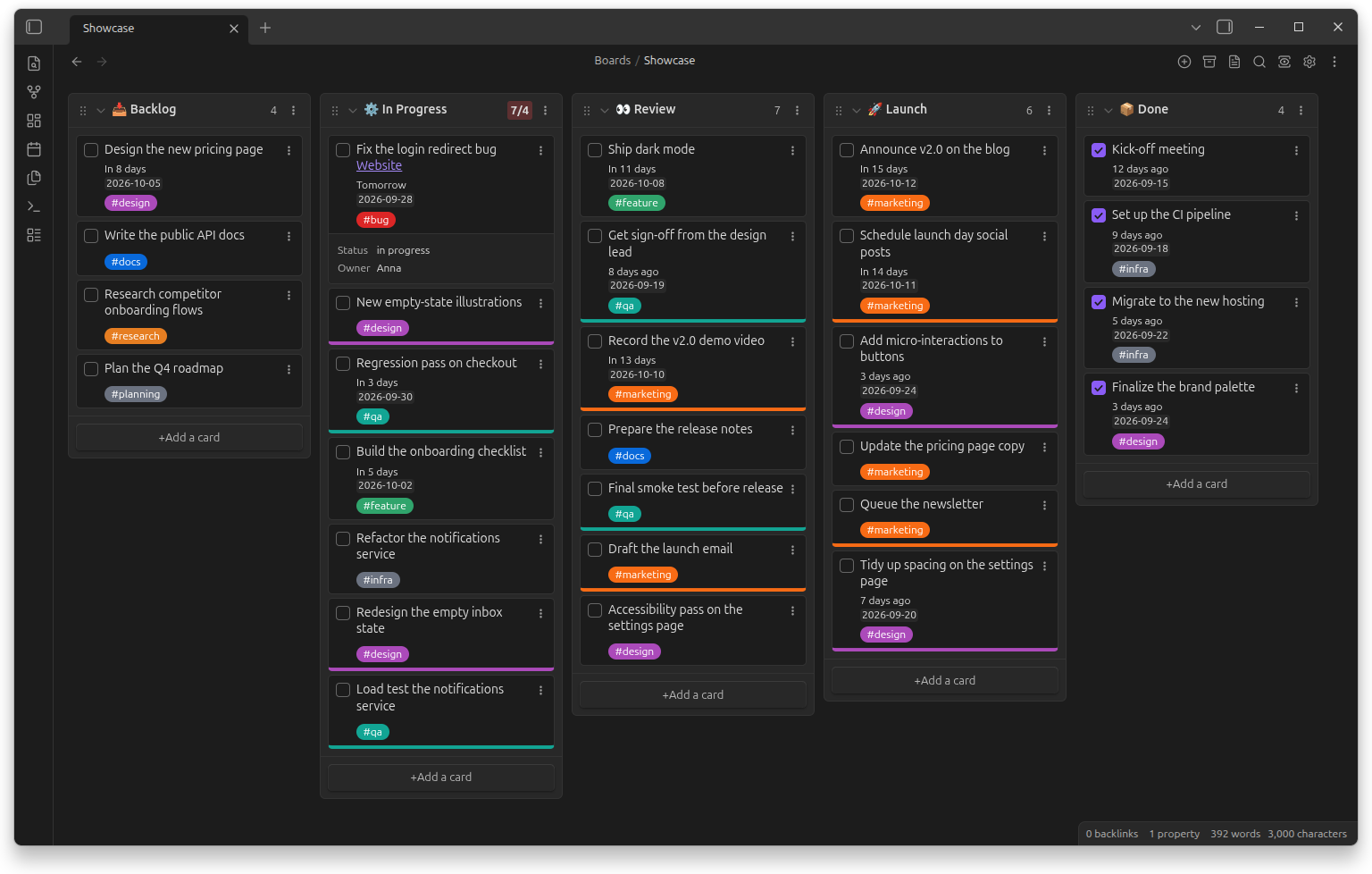The width and height of the screenshot is (1372, 874).
Task: Collapse the Review list chevron
Action: pos(605,111)
